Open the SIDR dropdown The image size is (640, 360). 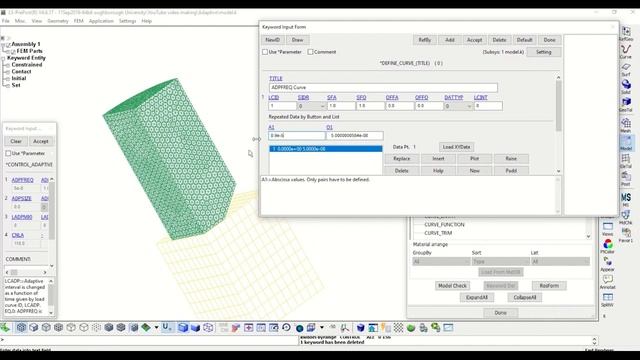(x=311, y=106)
